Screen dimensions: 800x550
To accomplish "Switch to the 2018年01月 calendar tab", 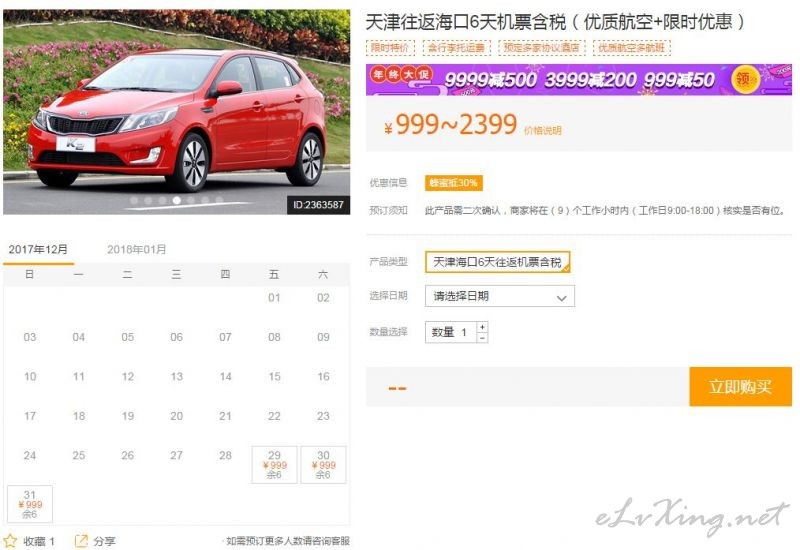I will point(136,249).
